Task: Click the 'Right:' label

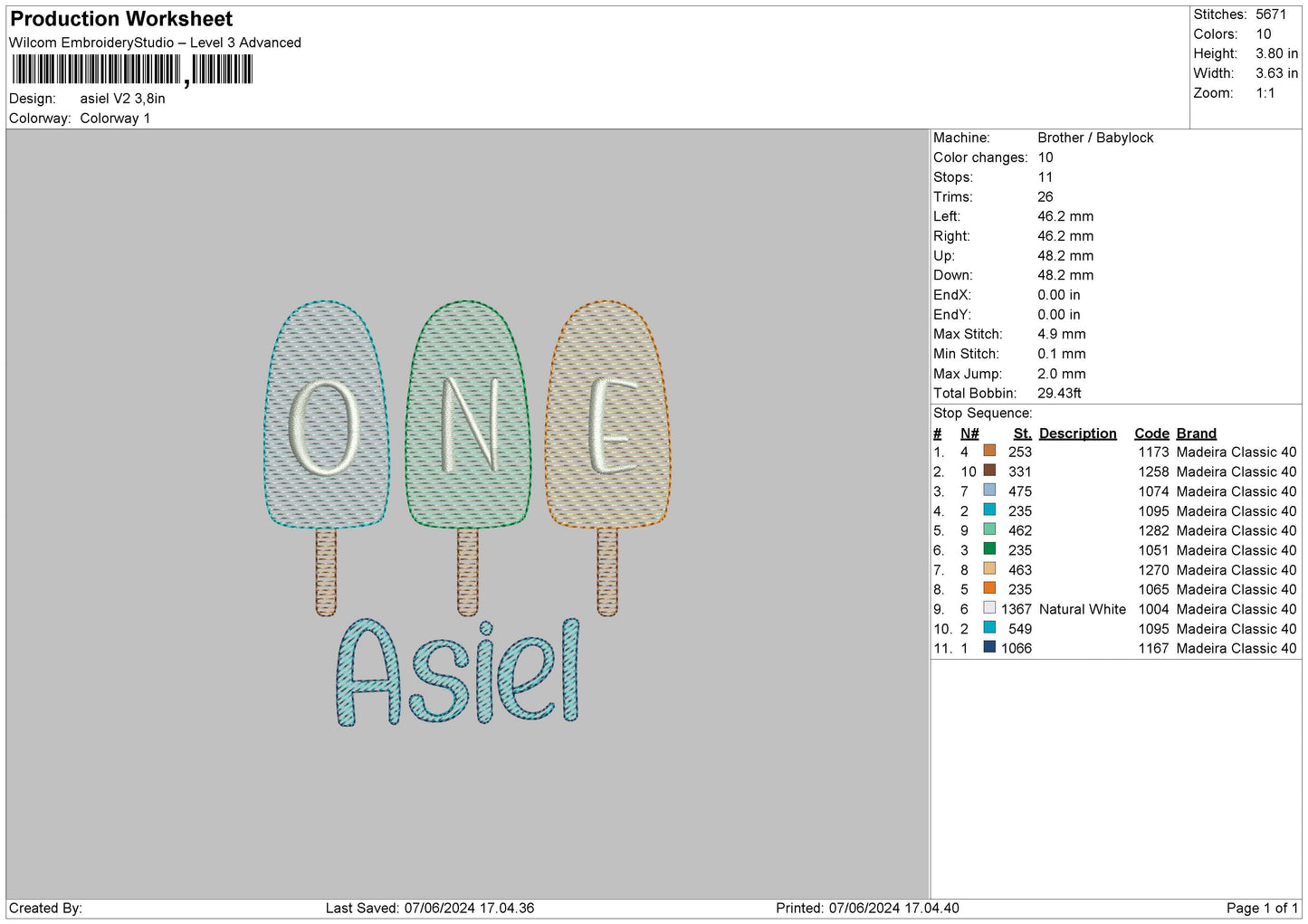Action: pyautogui.click(x=951, y=236)
